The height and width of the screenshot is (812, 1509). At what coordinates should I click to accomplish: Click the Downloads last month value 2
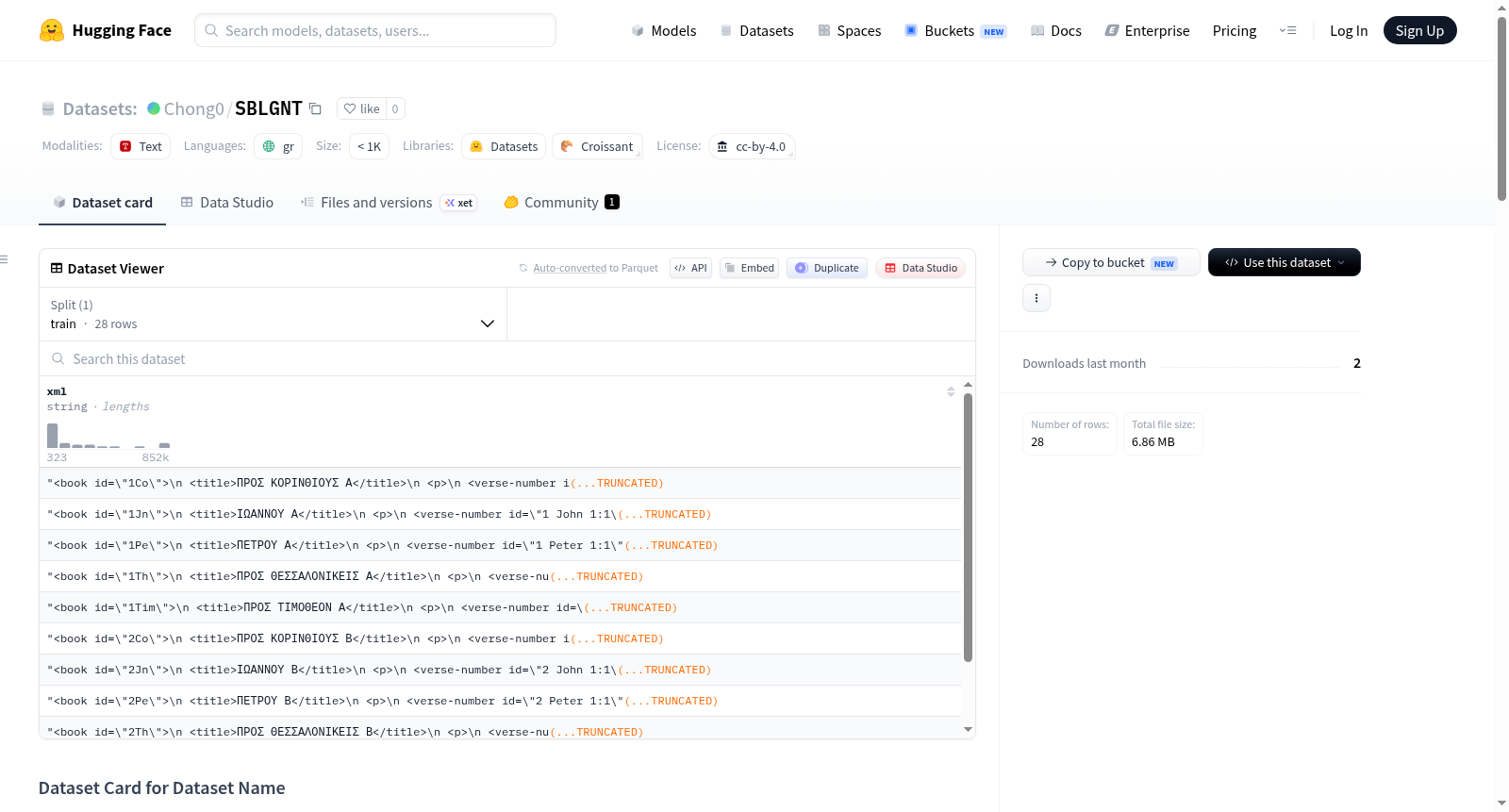click(1357, 363)
